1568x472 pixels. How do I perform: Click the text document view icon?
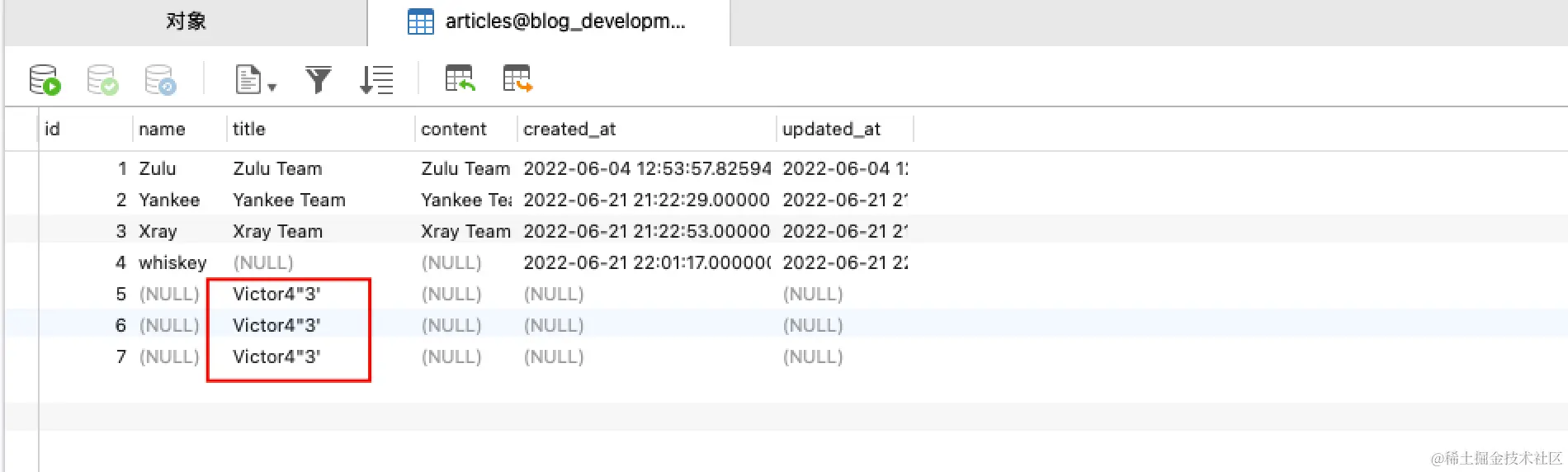pyautogui.click(x=248, y=80)
